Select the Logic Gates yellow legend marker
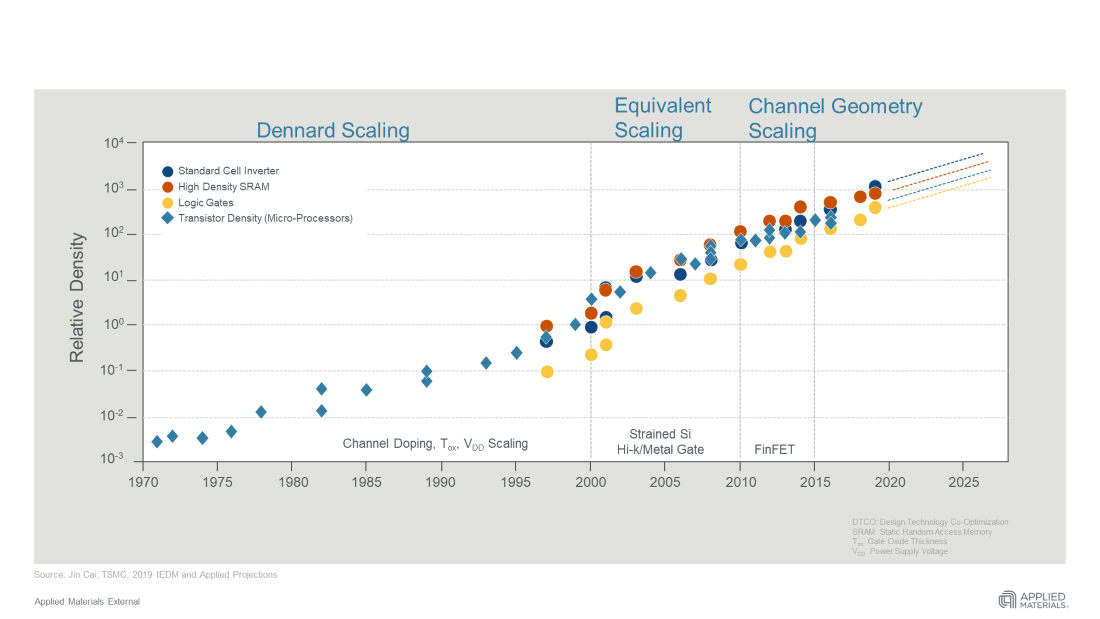This screenshot has height=619, width=1100. click(168, 203)
